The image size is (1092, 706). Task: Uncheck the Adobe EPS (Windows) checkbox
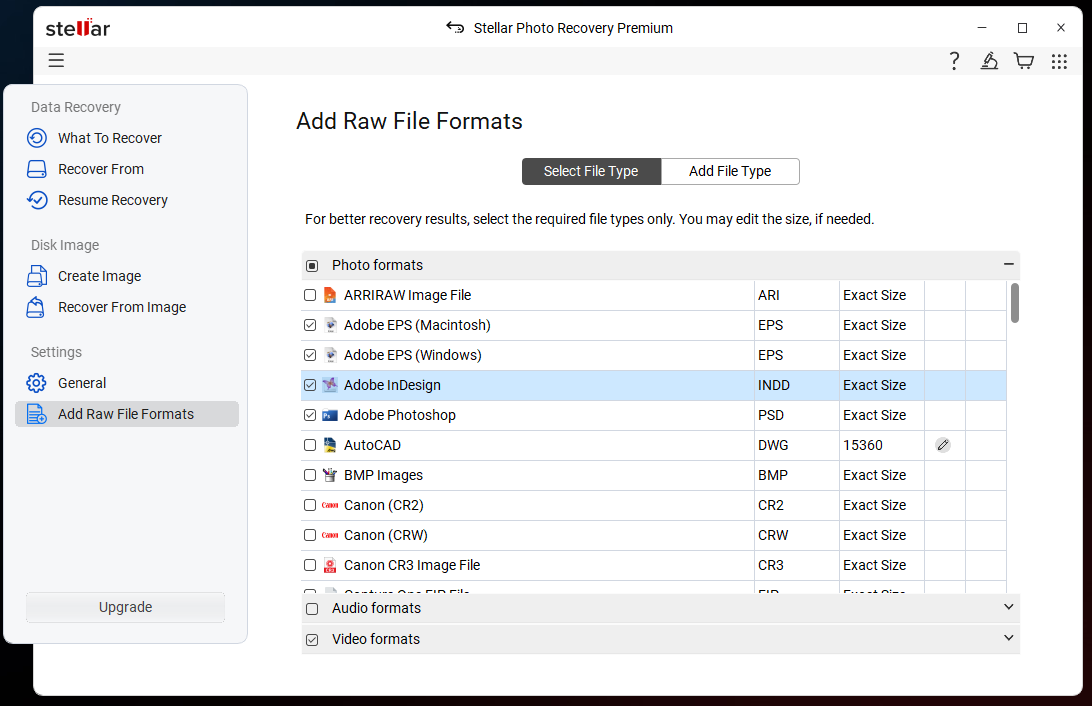click(x=310, y=355)
